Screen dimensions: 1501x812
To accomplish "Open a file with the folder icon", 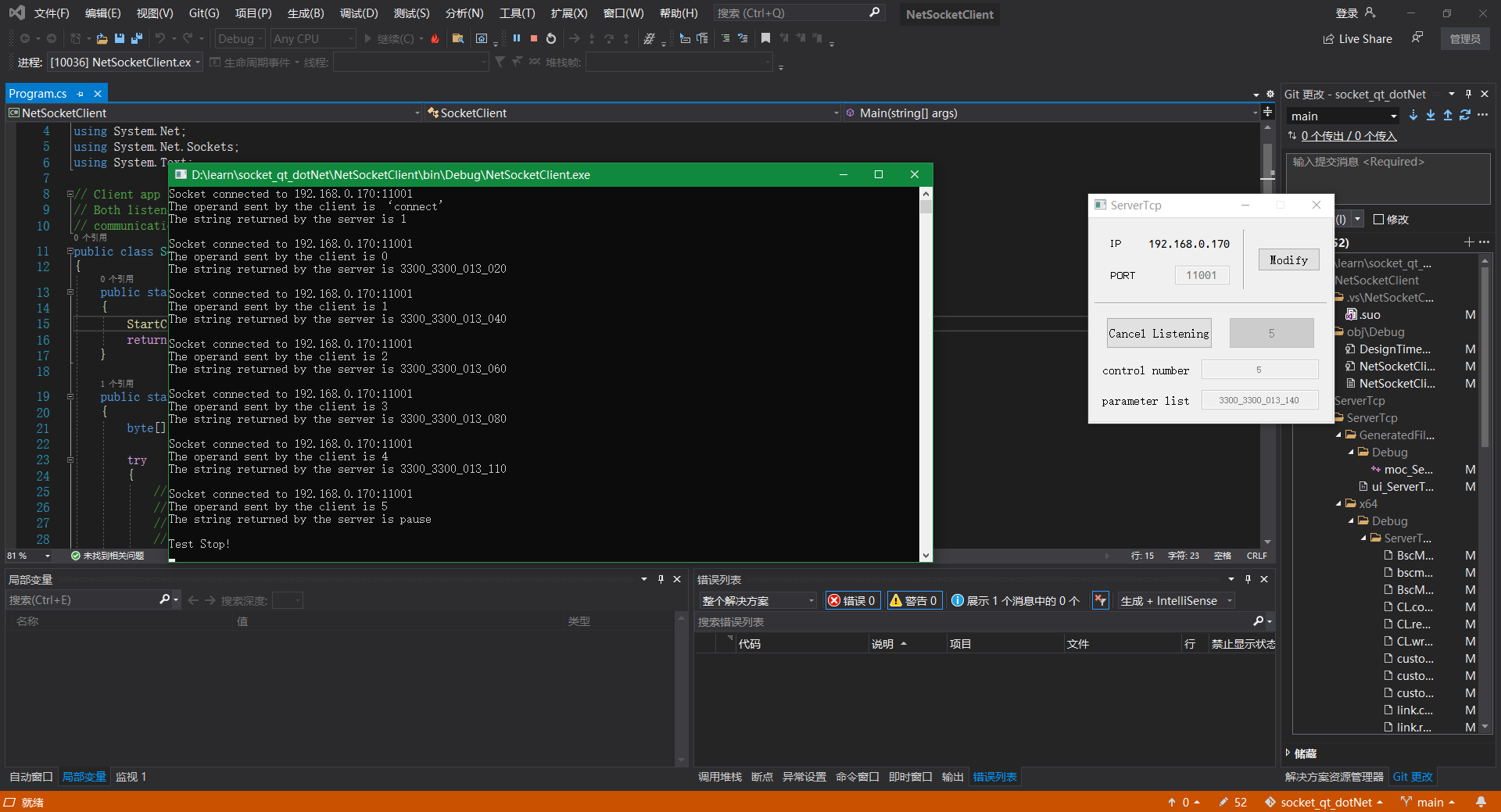I will (x=102, y=38).
